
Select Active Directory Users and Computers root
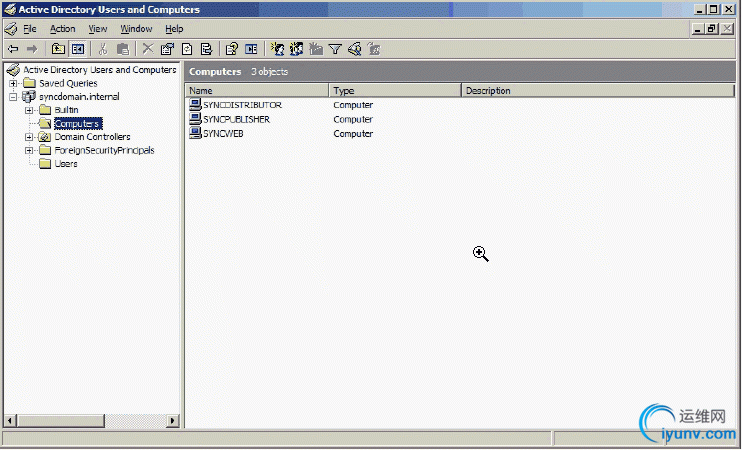click(100, 70)
